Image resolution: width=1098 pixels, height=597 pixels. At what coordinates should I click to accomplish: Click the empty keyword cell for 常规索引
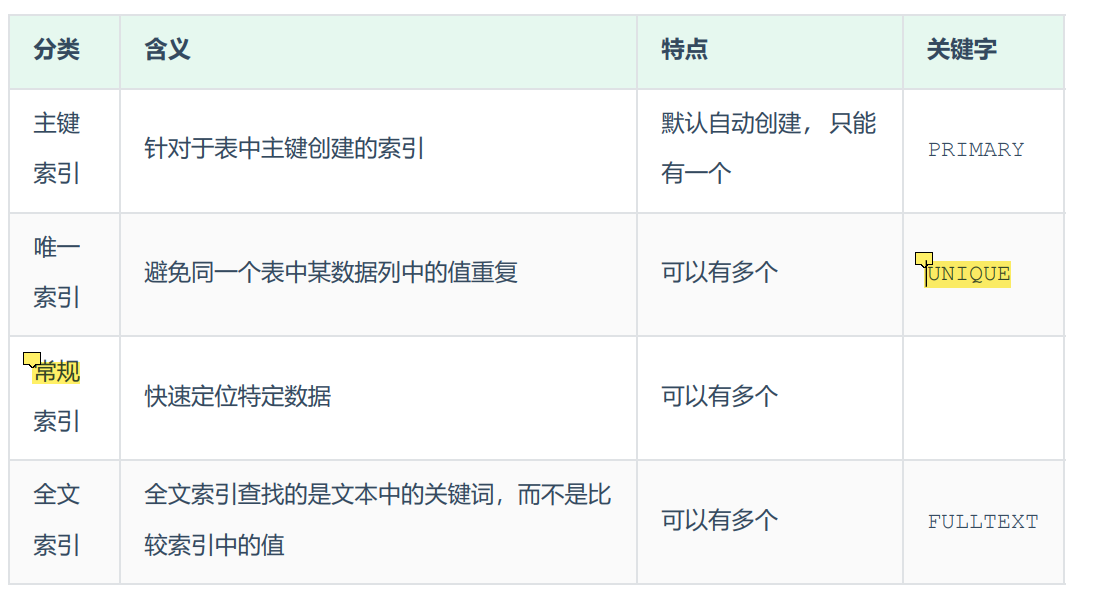click(982, 398)
